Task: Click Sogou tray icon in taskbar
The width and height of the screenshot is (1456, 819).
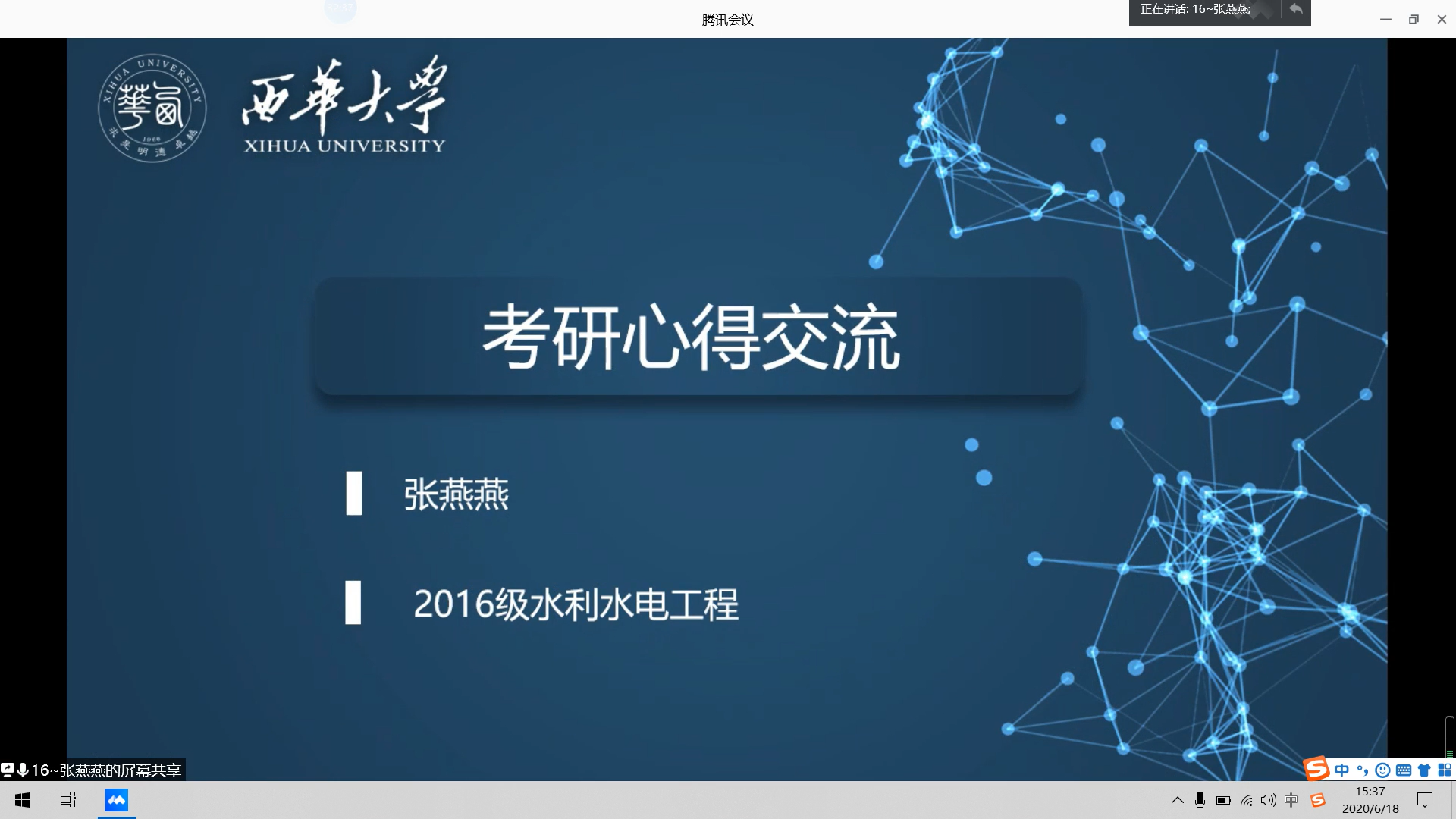Action: point(1318,800)
